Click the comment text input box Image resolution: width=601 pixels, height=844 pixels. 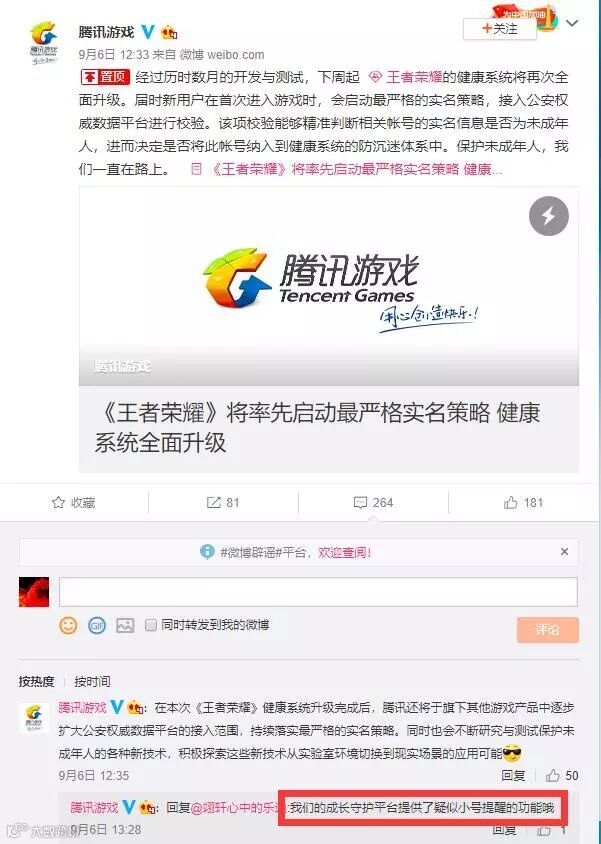318,592
